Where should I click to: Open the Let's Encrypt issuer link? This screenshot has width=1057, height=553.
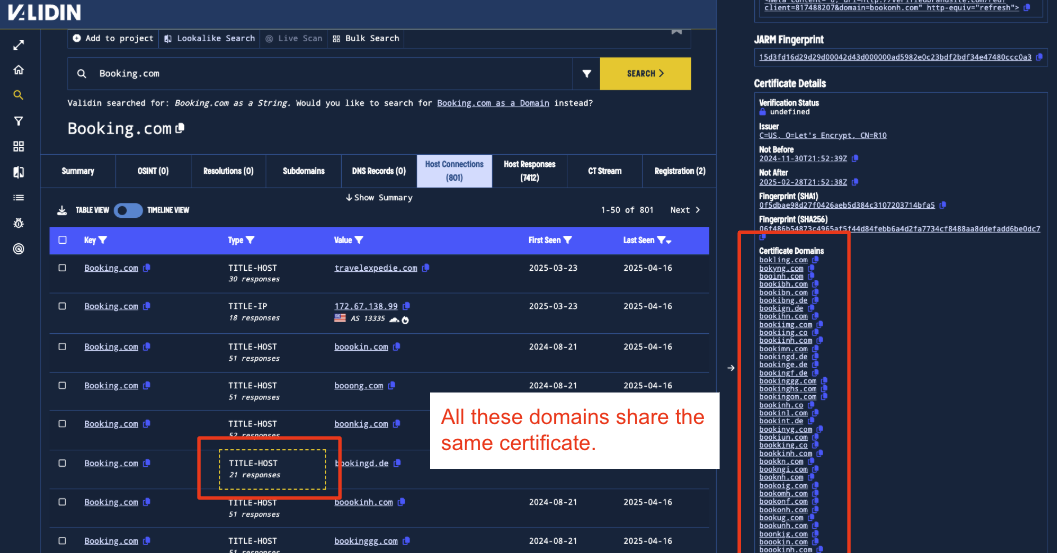(x=822, y=136)
